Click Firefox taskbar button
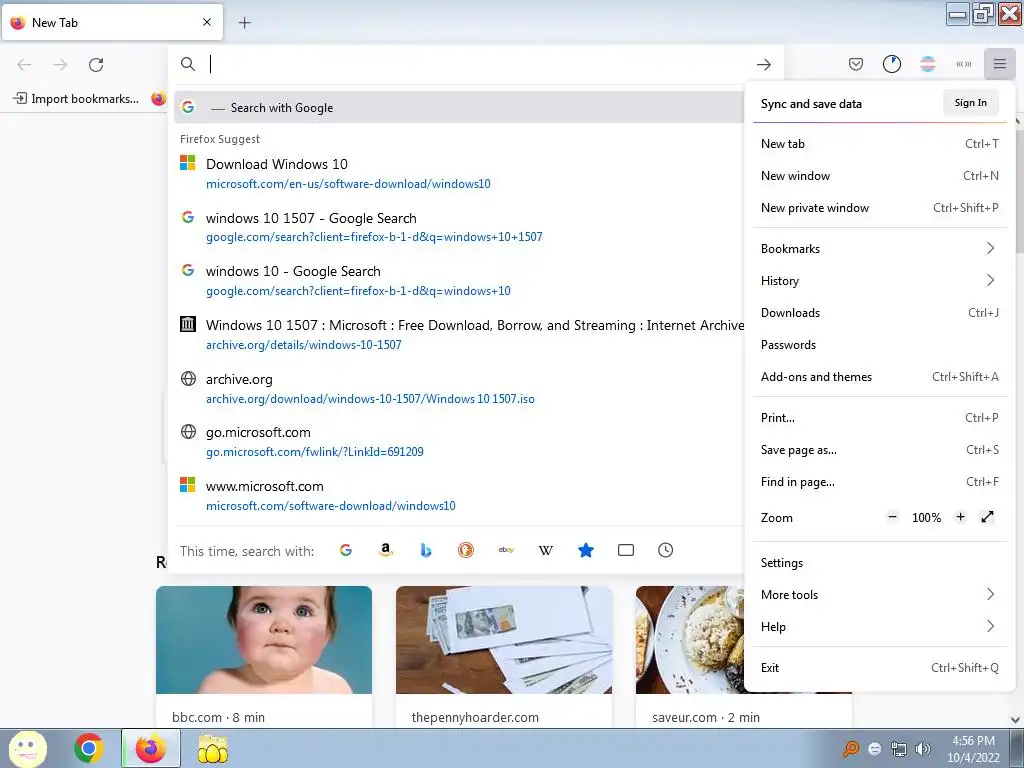The width and height of the screenshot is (1024, 768). pyautogui.click(x=151, y=748)
